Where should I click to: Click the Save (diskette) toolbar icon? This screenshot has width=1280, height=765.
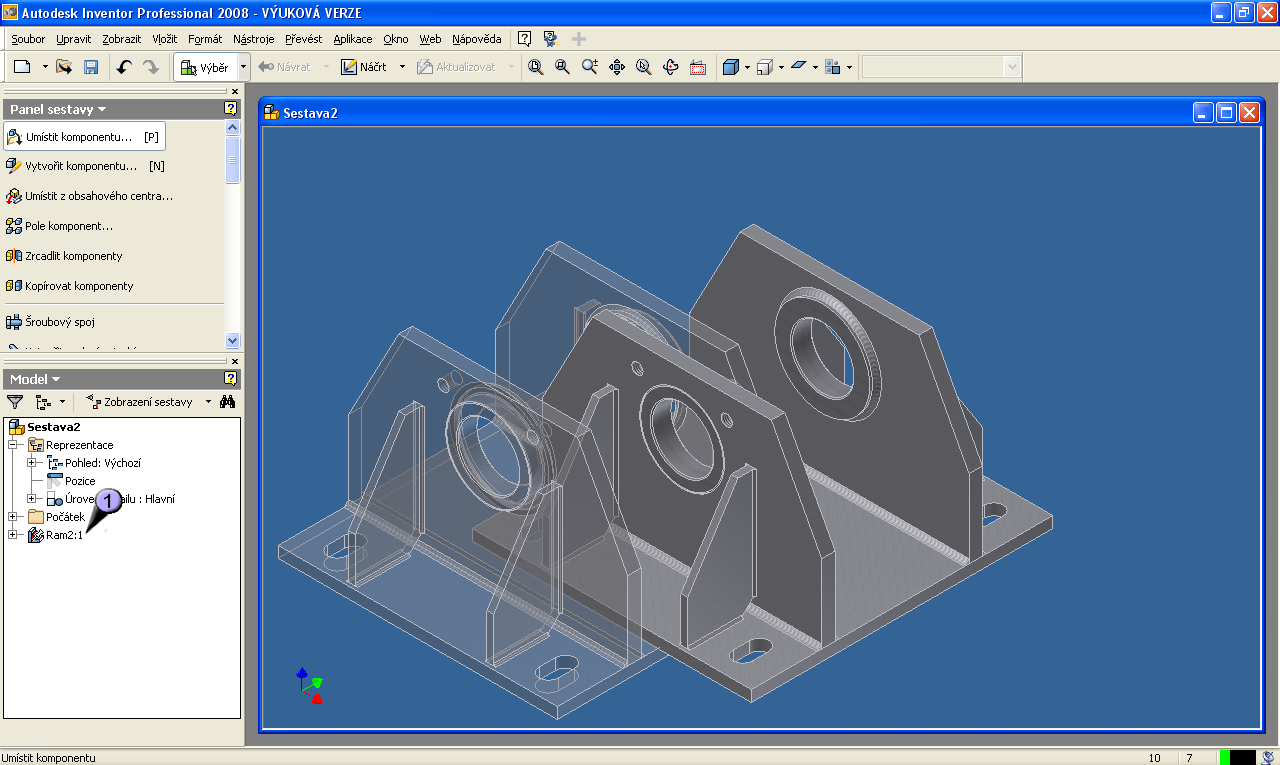point(91,67)
